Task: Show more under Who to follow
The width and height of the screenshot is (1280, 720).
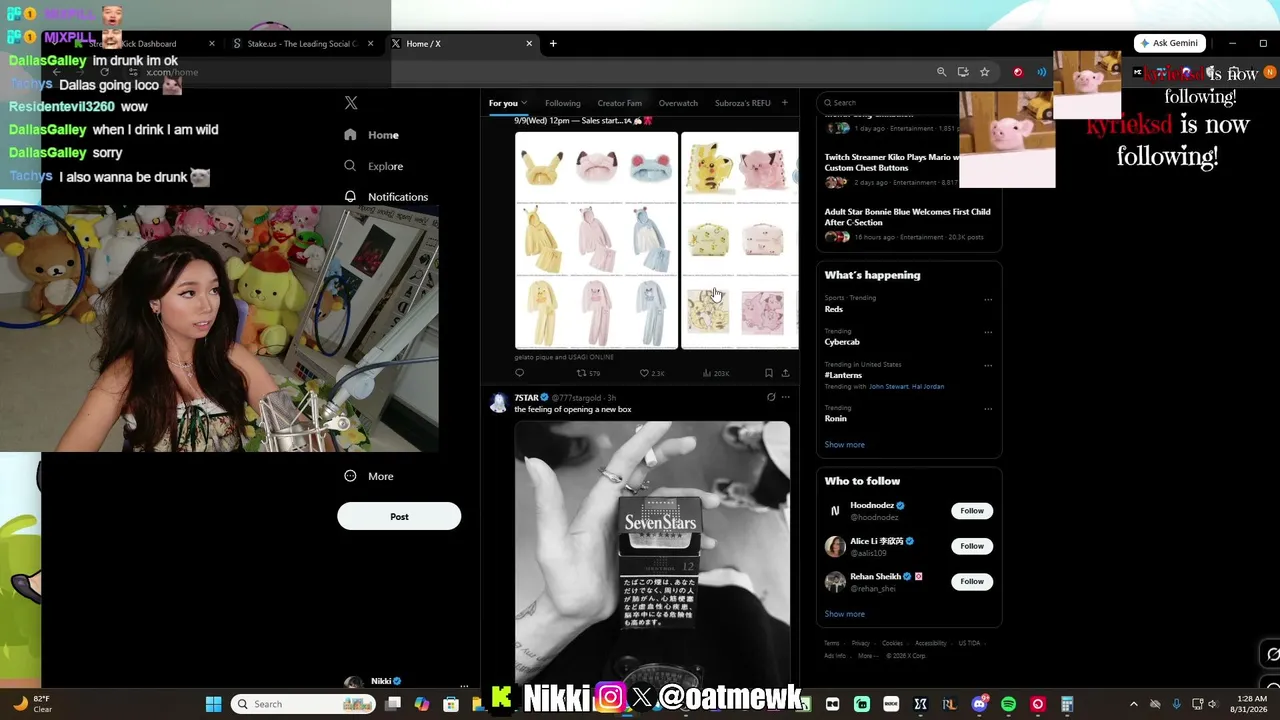Action: pos(845,614)
